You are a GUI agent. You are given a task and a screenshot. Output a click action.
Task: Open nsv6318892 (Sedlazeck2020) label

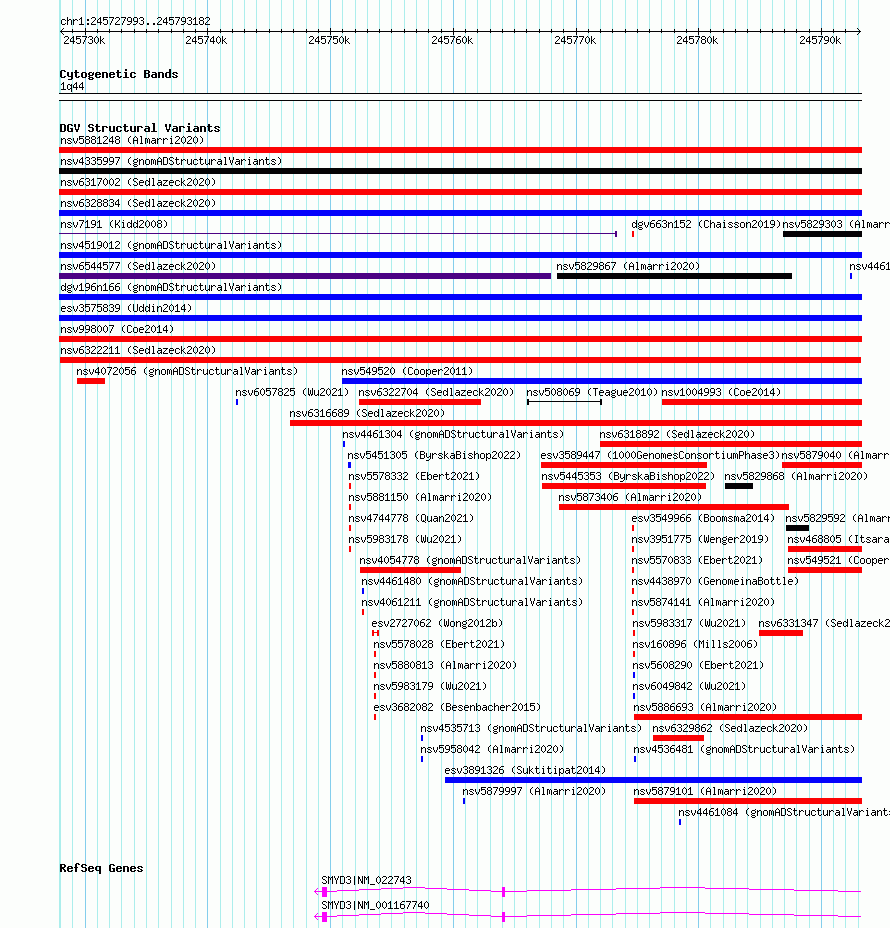click(x=678, y=434)
